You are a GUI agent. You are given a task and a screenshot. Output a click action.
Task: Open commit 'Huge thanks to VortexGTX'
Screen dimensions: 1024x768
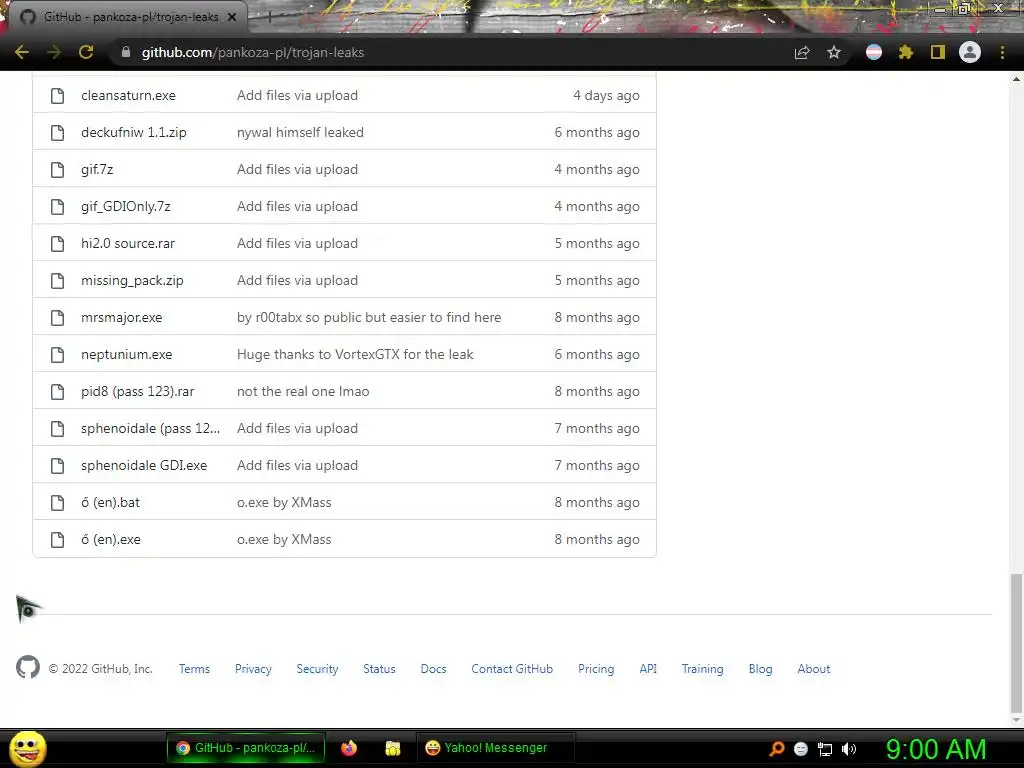(x=355, y=355)
